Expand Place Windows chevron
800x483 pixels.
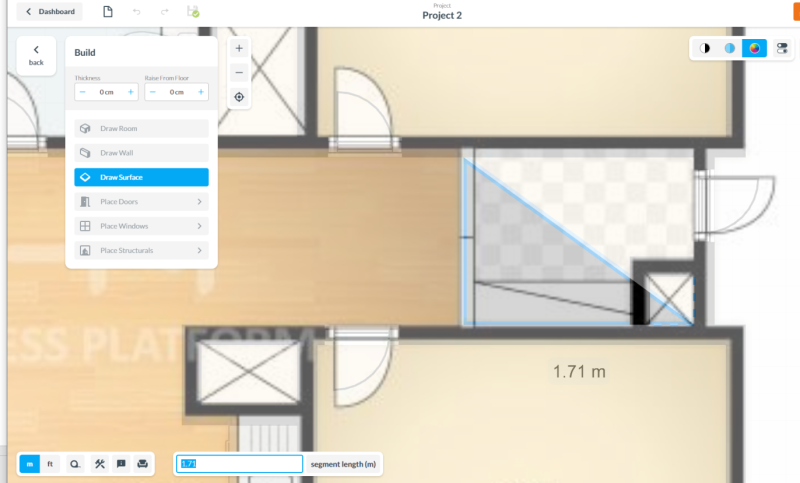tap(199, 226)
